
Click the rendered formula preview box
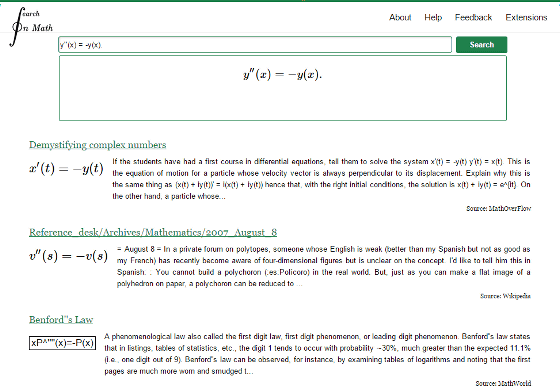283,88
